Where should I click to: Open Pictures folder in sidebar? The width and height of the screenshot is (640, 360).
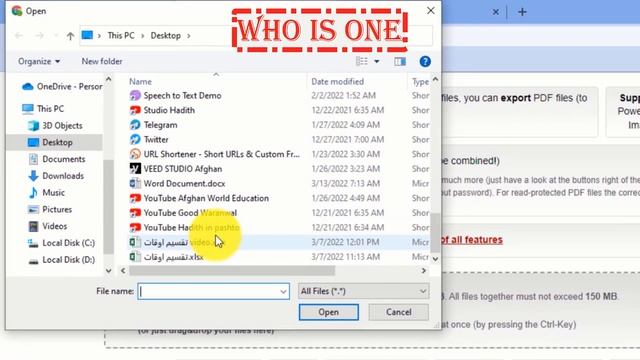pos(49,209)
